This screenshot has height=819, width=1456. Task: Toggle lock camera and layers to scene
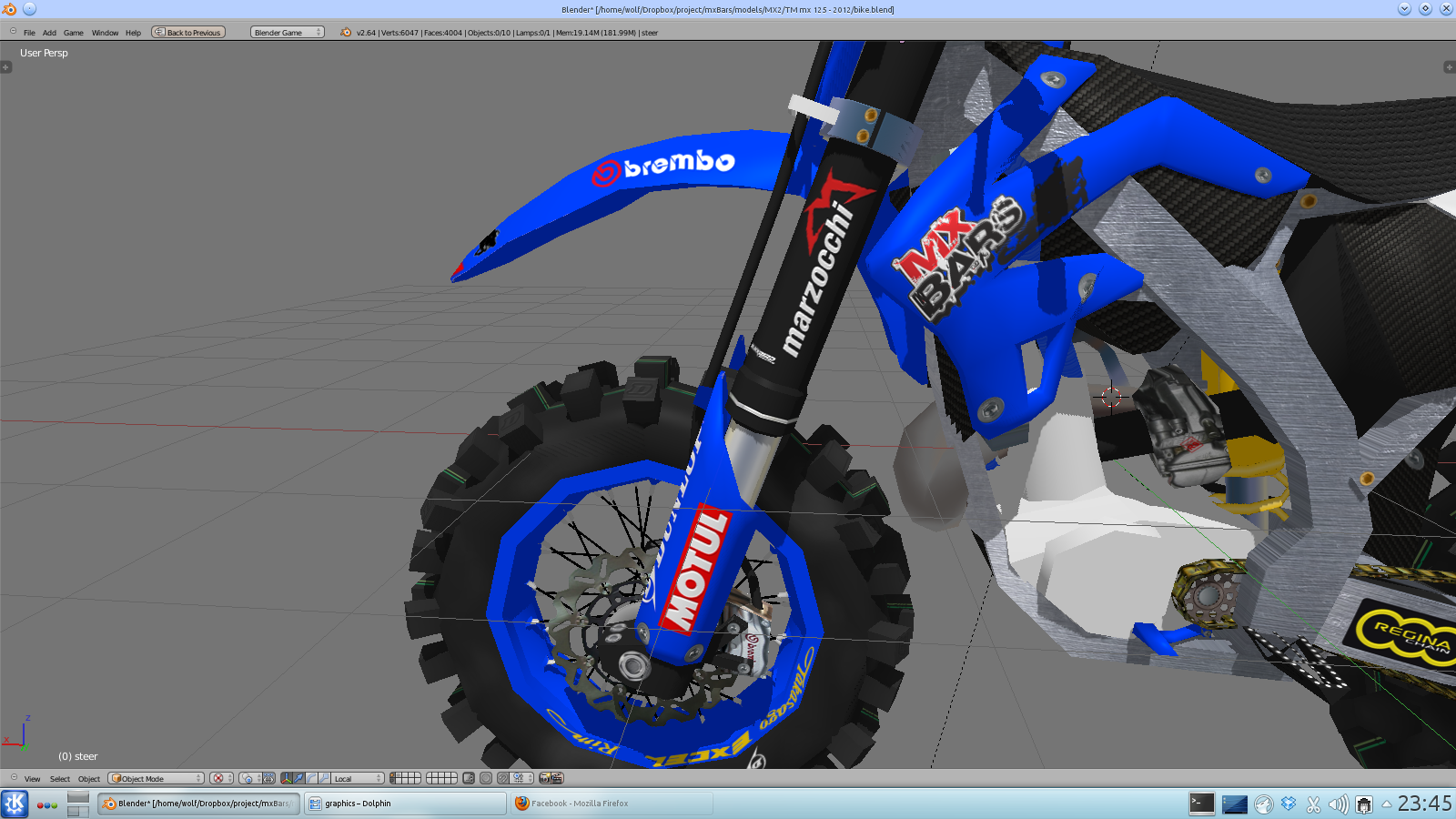click(x=469, y=778)
